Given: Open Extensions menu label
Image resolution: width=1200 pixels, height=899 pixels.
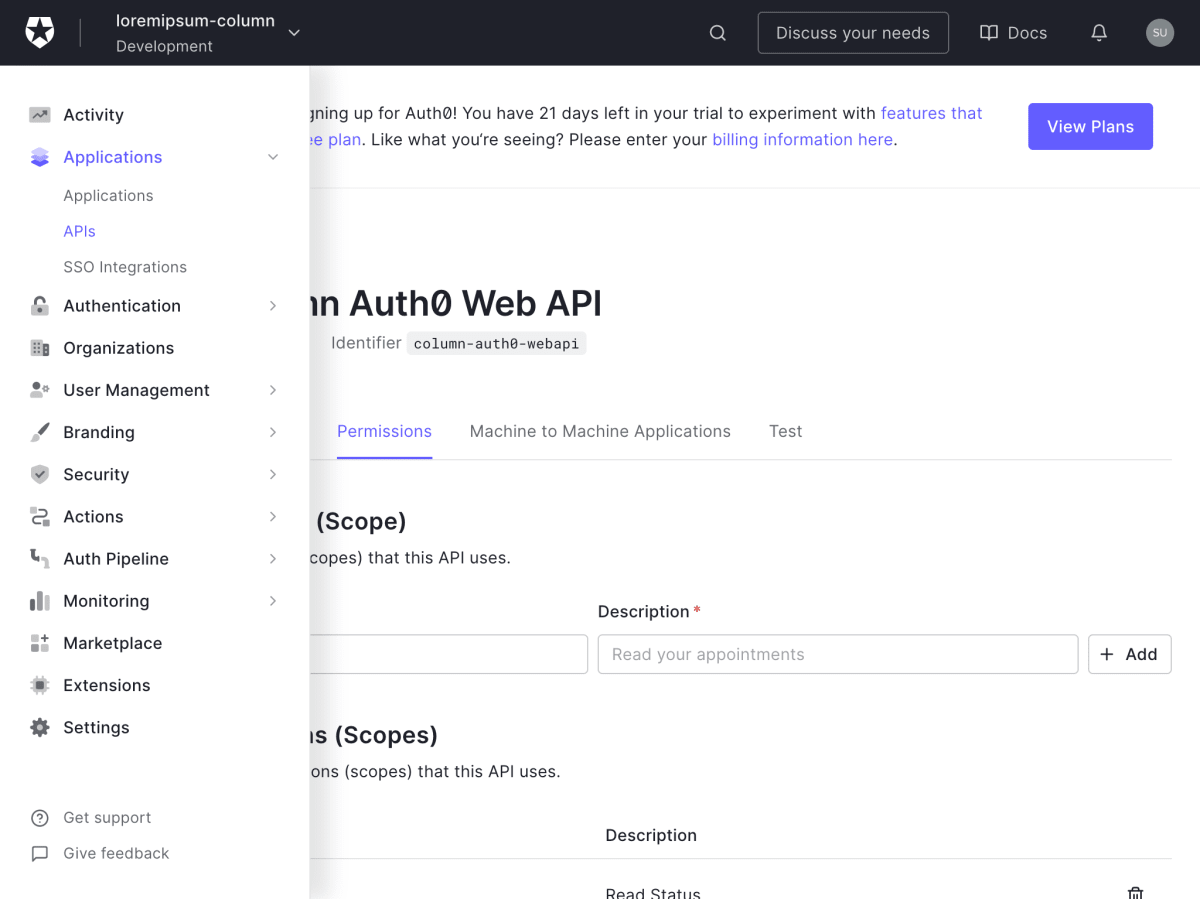Looking at the screenshot, I should click(x=107, y=685).
